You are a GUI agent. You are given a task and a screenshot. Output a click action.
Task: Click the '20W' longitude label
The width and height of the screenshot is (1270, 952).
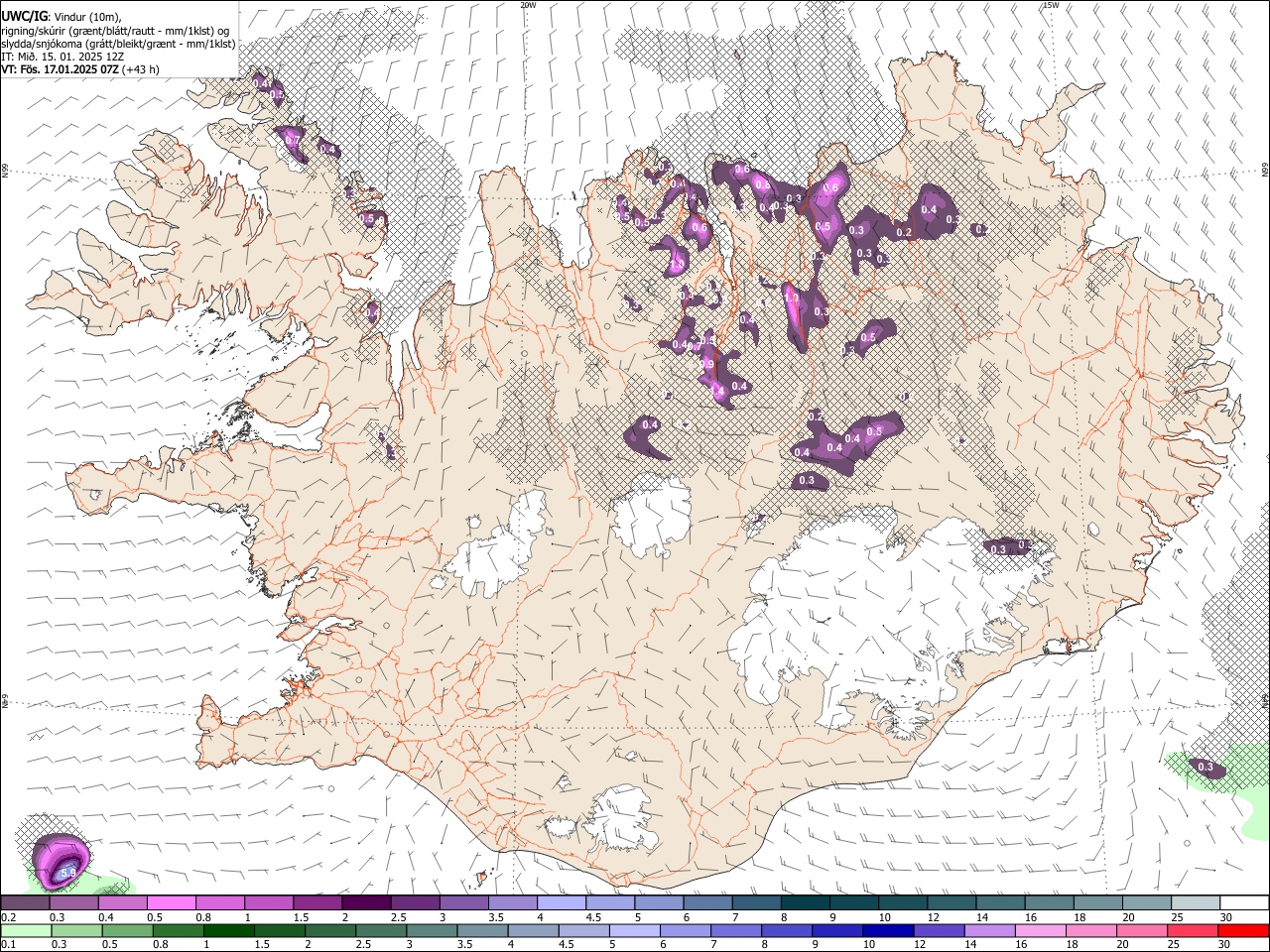coord(528,5)
